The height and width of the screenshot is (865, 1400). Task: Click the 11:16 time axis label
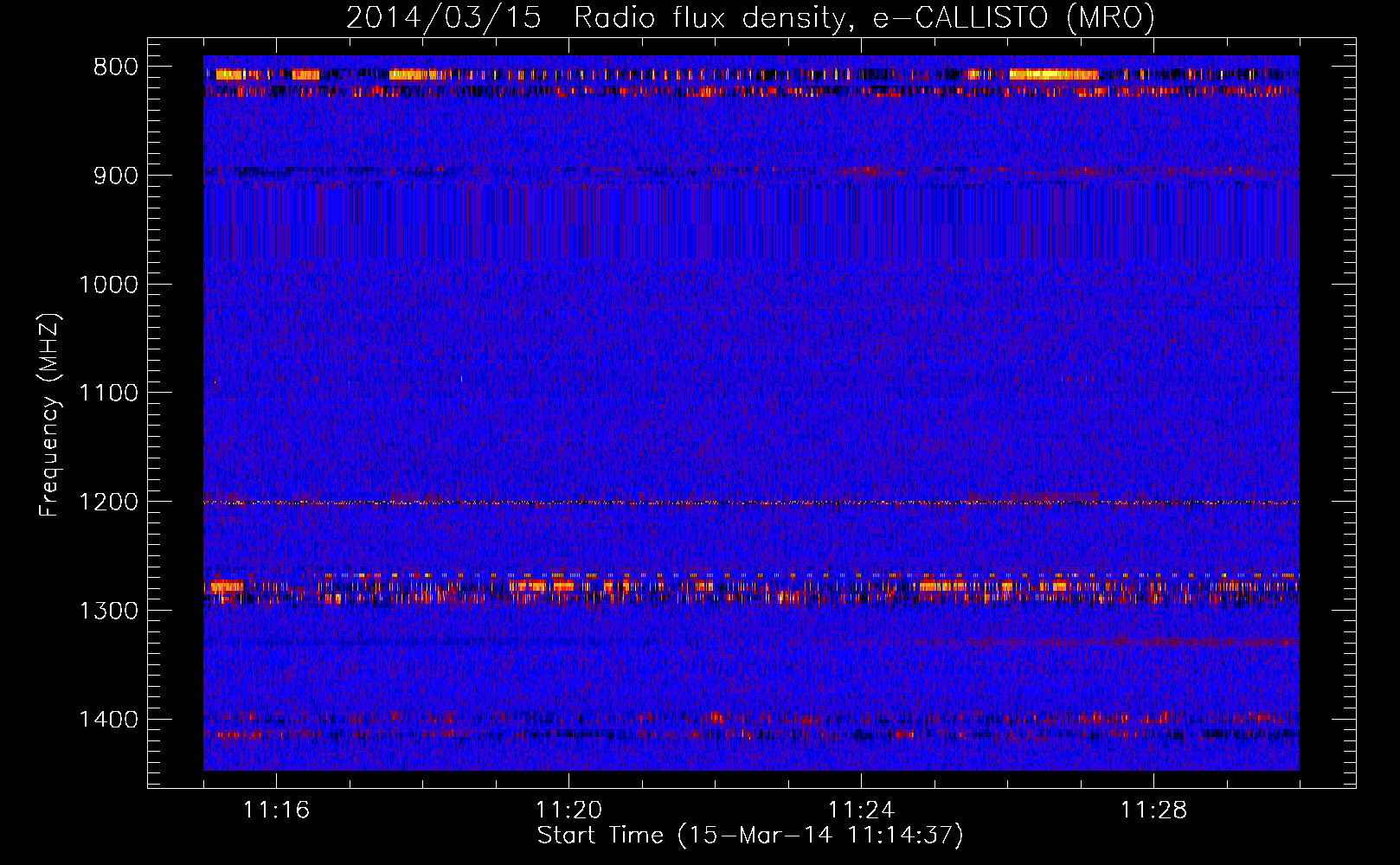coord(276,811)
